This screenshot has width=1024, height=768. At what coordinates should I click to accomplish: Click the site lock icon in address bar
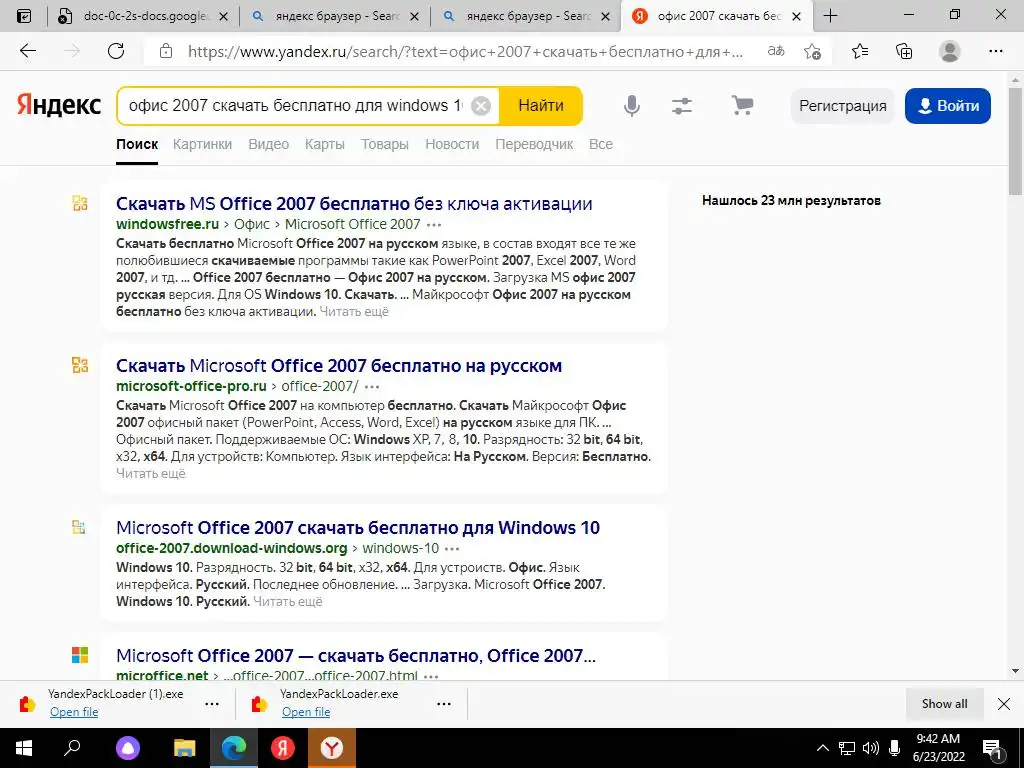click(166, 51)
